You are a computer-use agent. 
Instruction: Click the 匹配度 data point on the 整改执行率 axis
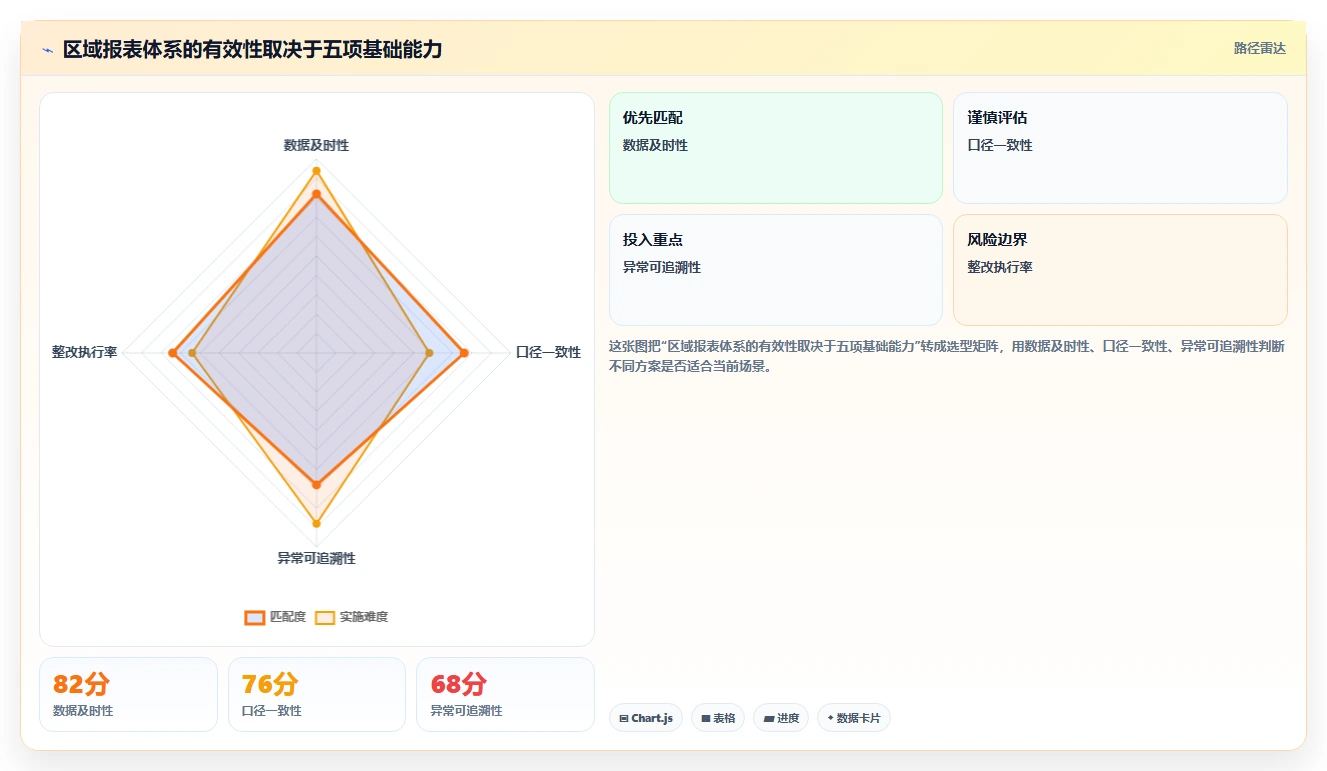172,352
